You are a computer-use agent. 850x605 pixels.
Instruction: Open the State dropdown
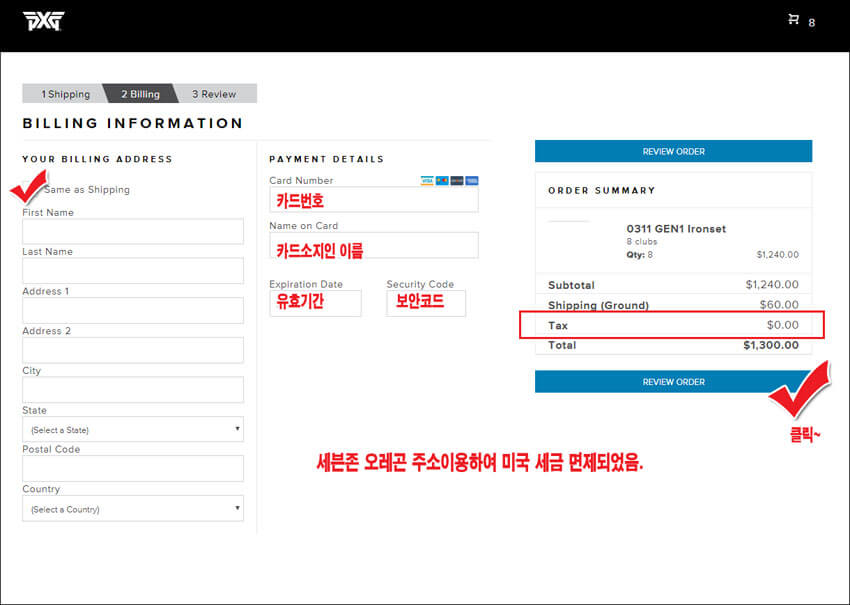[x=133, y=429]
